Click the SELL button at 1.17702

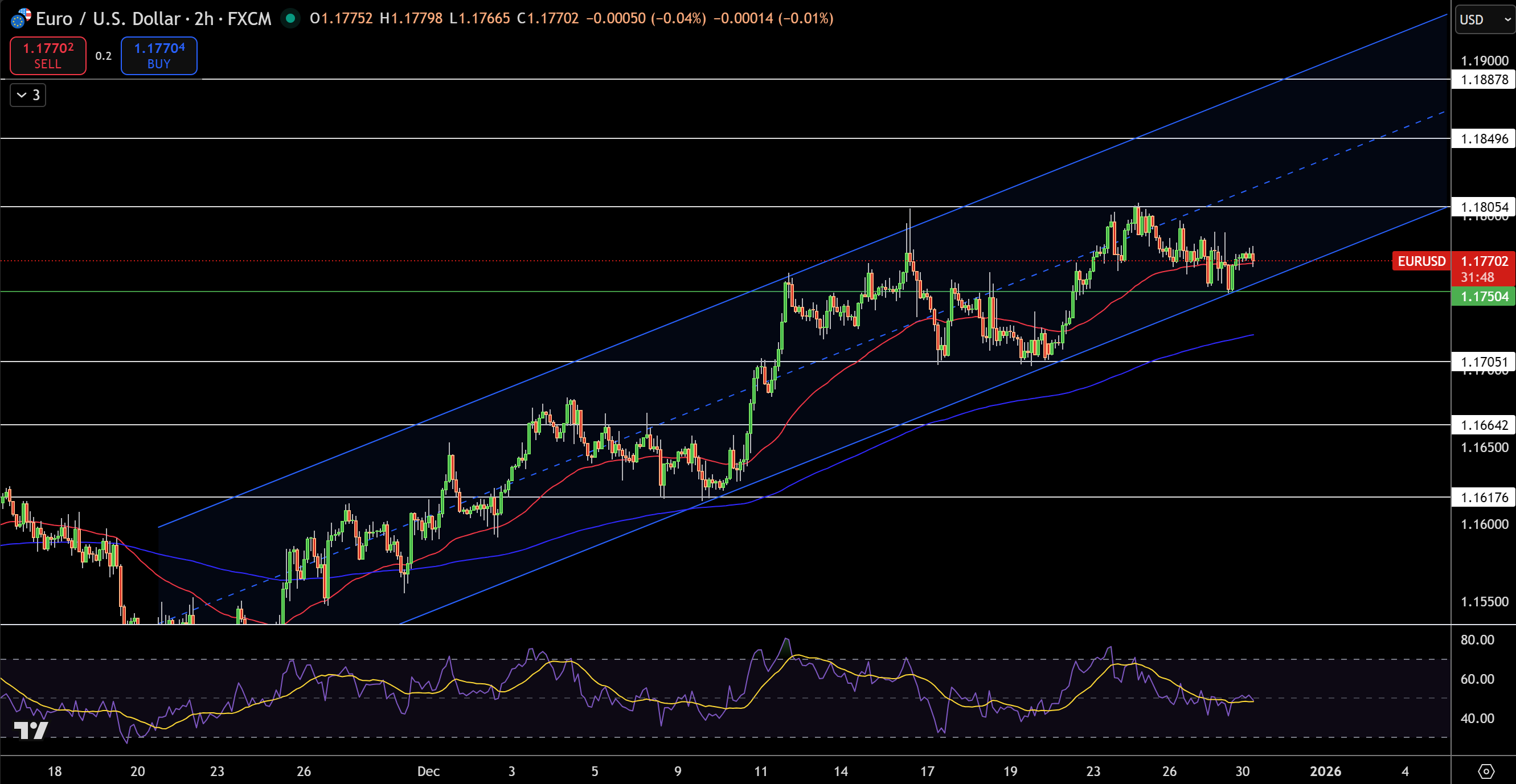[47, 56]
